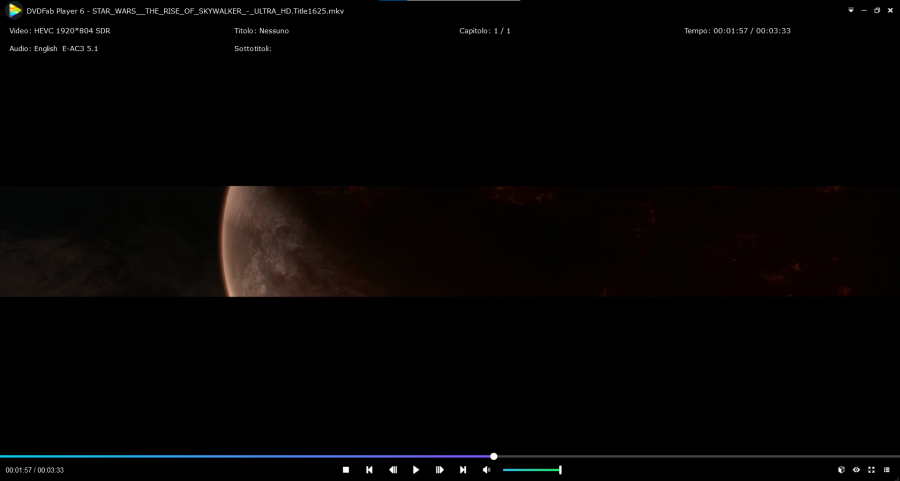This screenshot has width=900, height=481.
Task: Skip to the next chapter
Action: (x=463, y=470)
